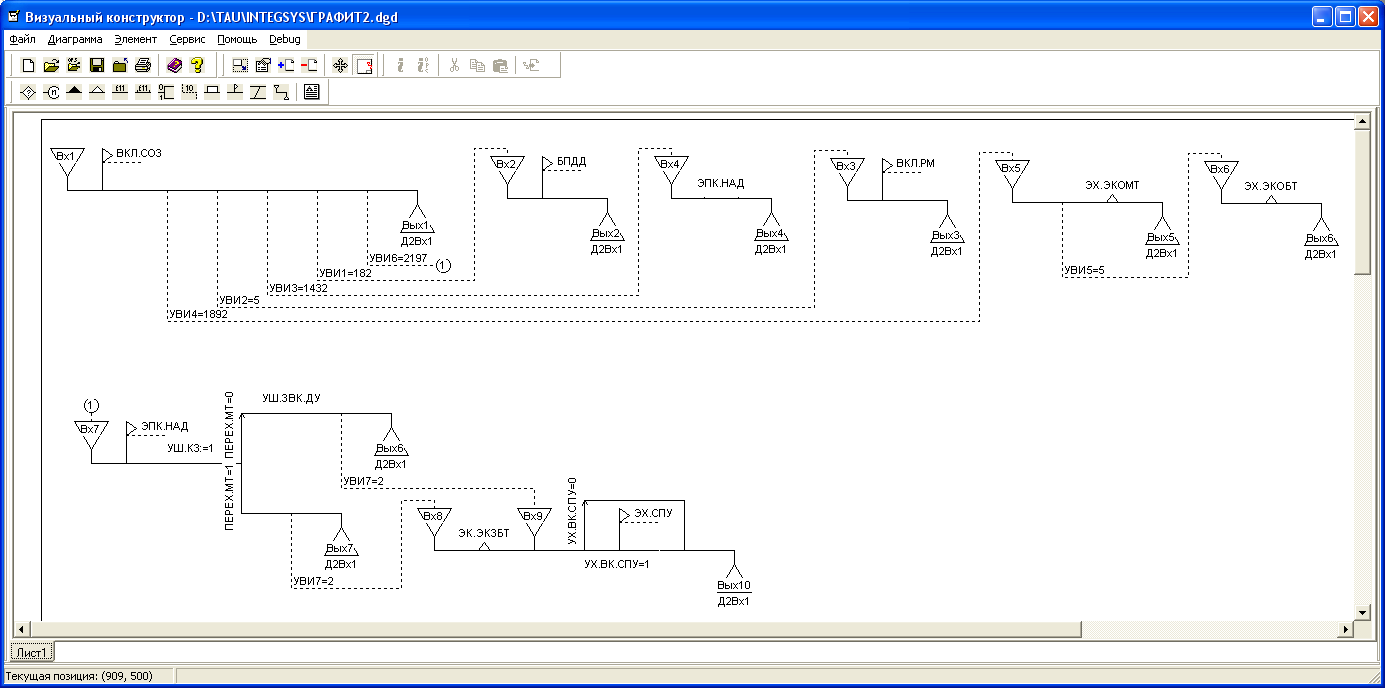The image size is (1386, 689).
Task: Save diagram with the floppy disk icon
Action: (97, 66)
